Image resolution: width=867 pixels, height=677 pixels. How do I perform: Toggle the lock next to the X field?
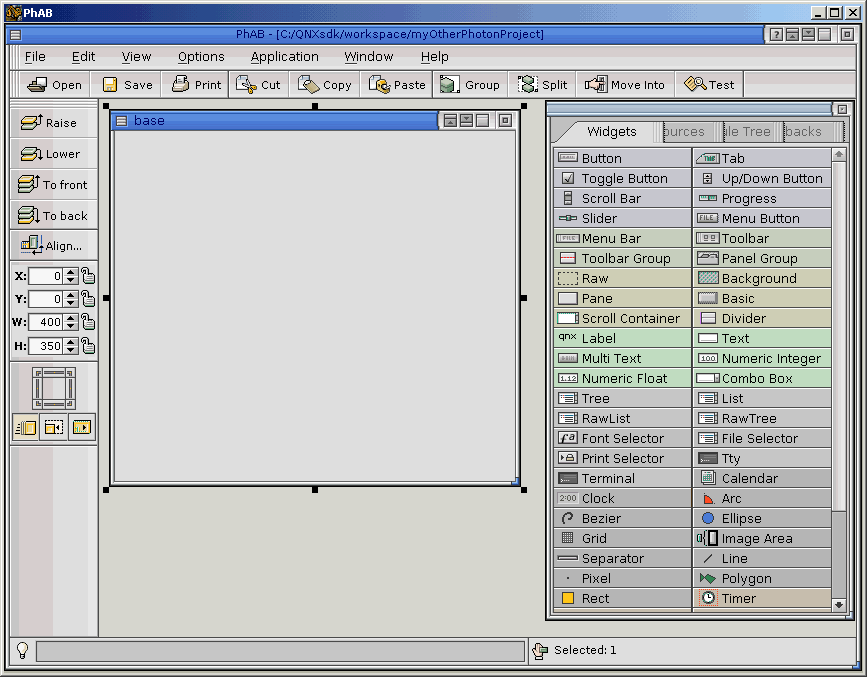tap(88, 276)
